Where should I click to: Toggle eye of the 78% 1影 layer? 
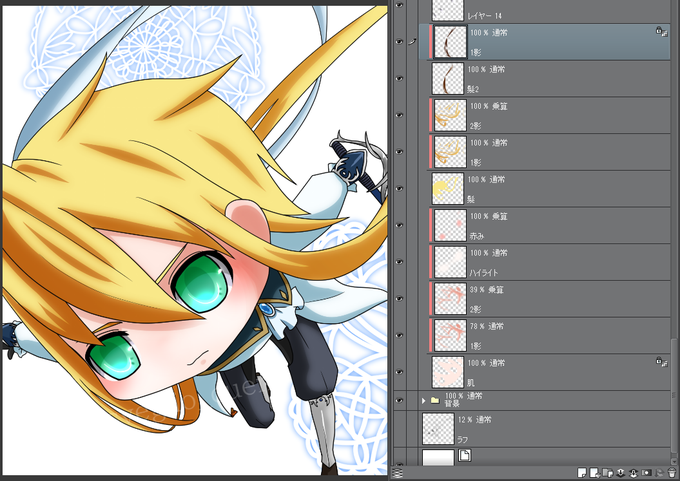click(x=399, y=335)
